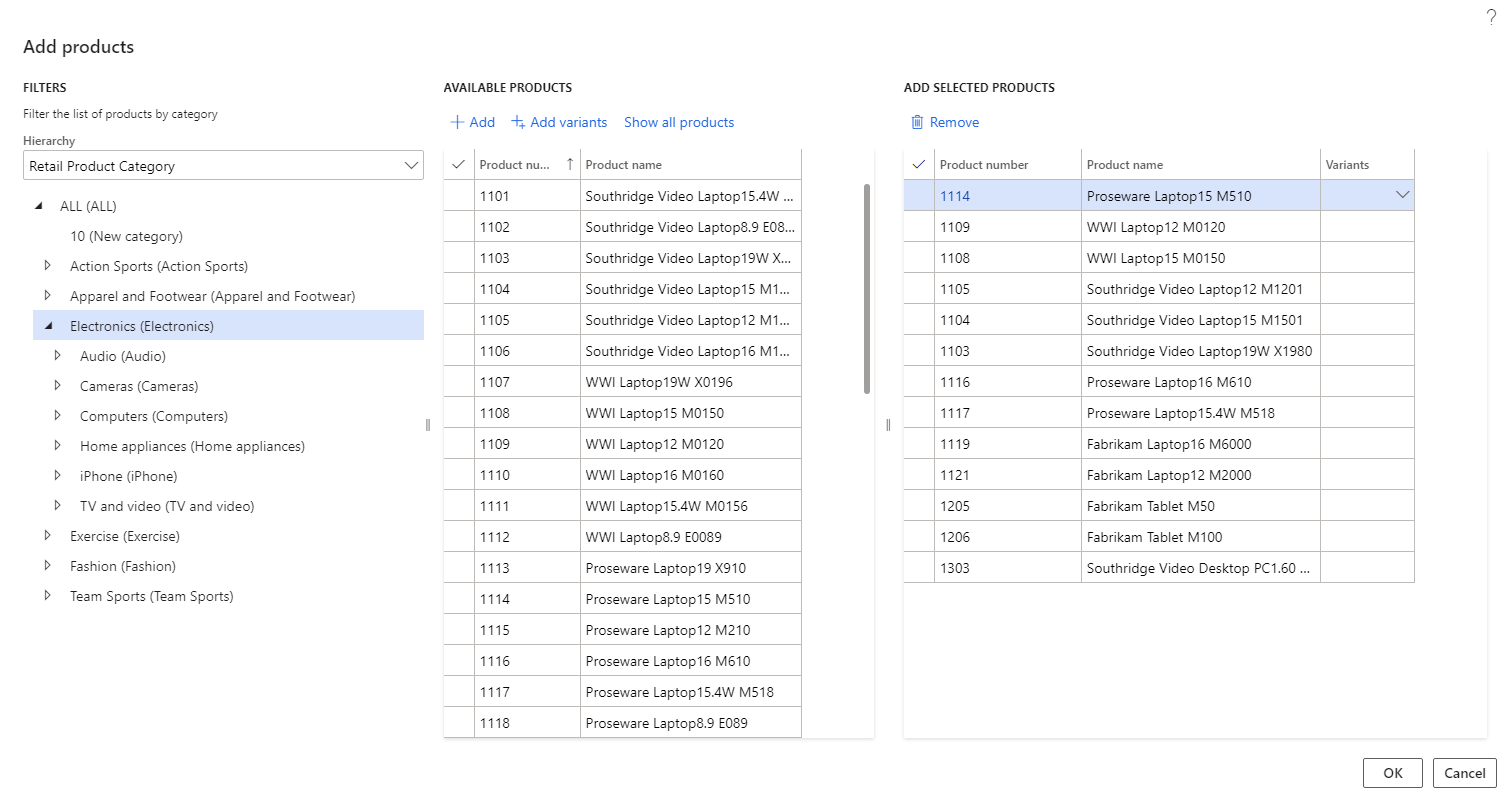Tick row selector for available product 1107
This screenshot has width=1510, height=797.
[x=459, y=382]
